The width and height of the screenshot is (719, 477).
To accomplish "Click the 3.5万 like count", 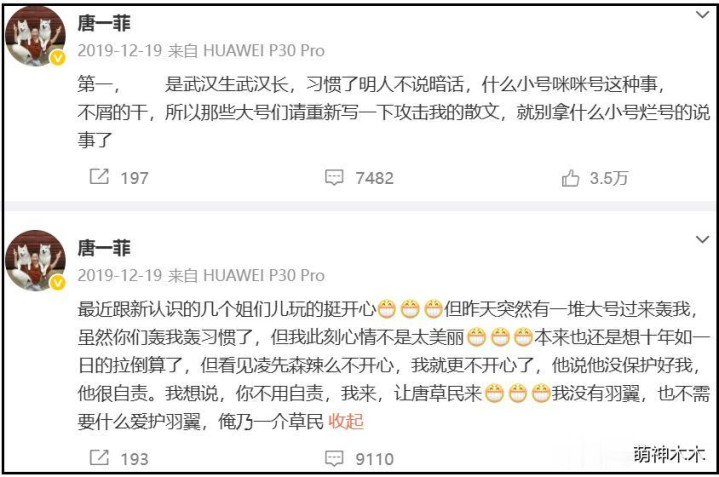I will coord(608,178).
